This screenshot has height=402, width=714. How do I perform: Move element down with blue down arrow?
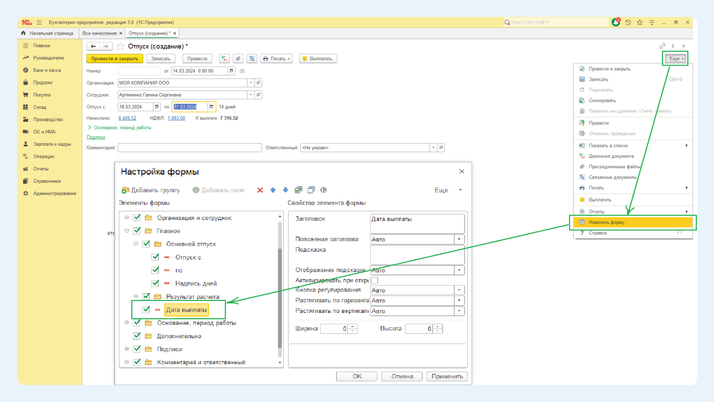pyautogui.click(x=285, y=190)
